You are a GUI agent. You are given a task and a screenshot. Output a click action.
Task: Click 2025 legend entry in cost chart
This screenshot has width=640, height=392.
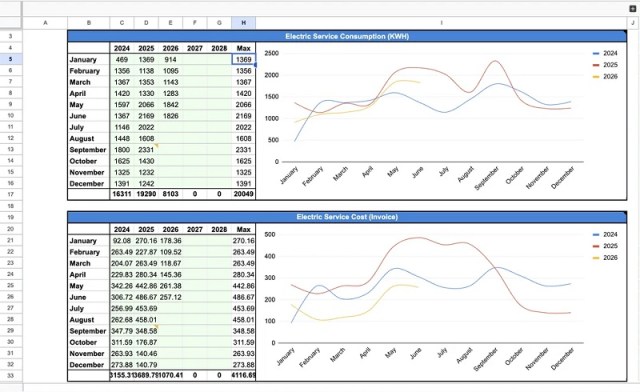pos(606,246)
